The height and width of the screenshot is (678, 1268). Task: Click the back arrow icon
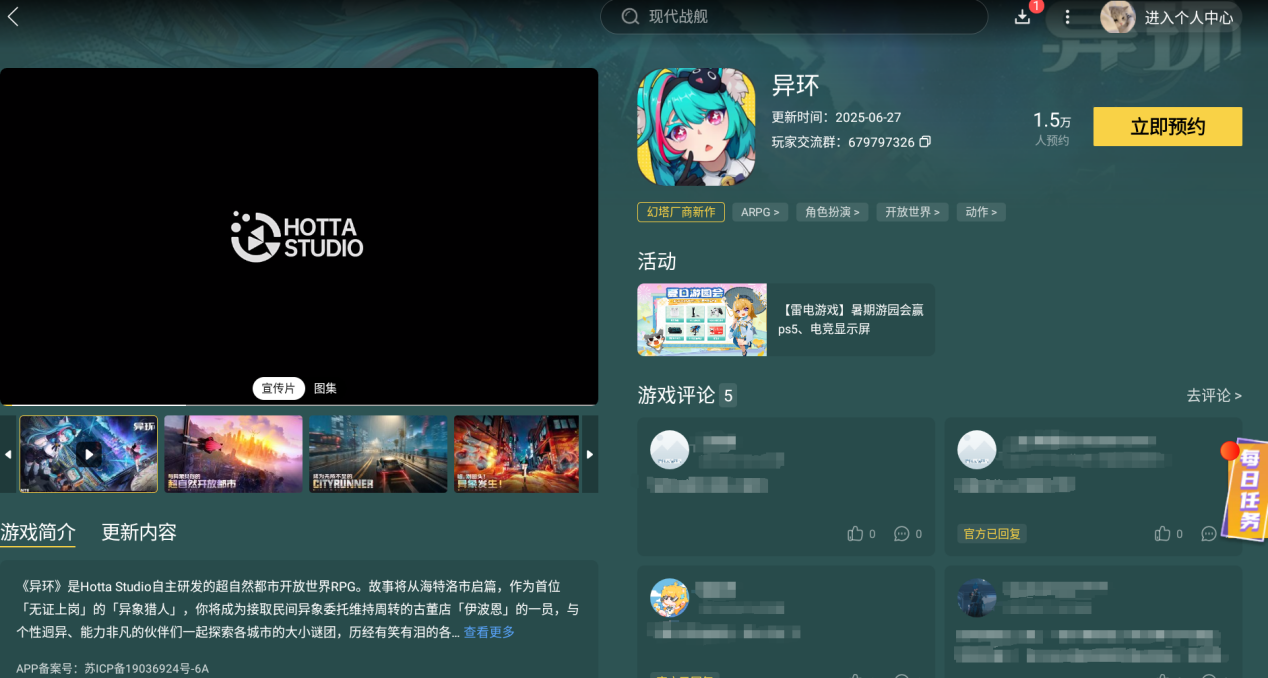tap(13, 17)
